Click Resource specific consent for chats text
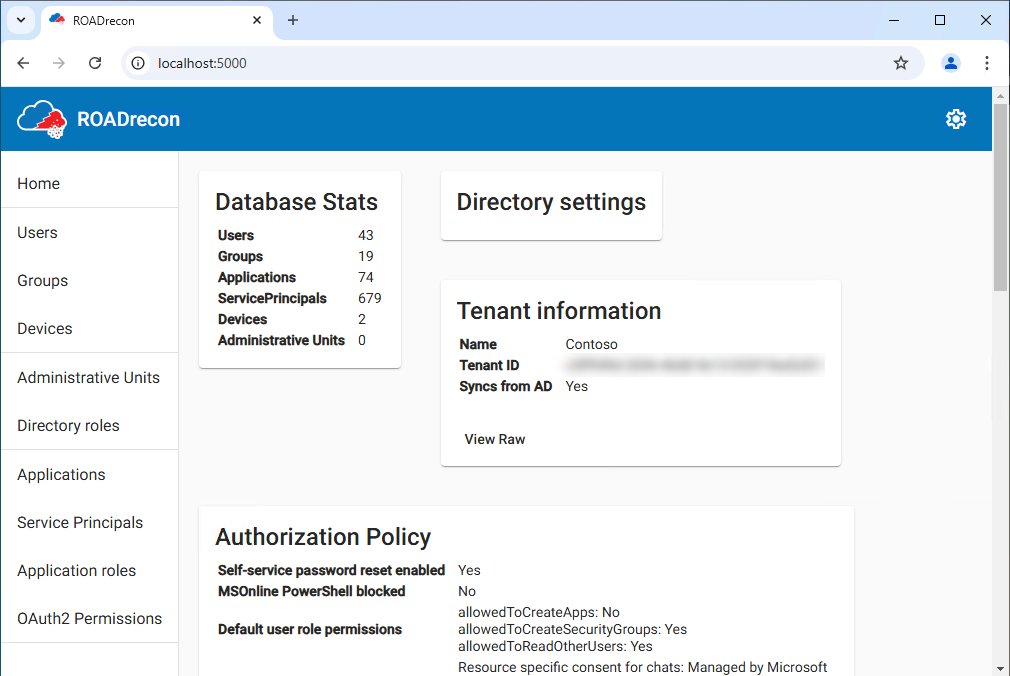The height and width of the screenshot is (676, 1010). click(642, 668)
